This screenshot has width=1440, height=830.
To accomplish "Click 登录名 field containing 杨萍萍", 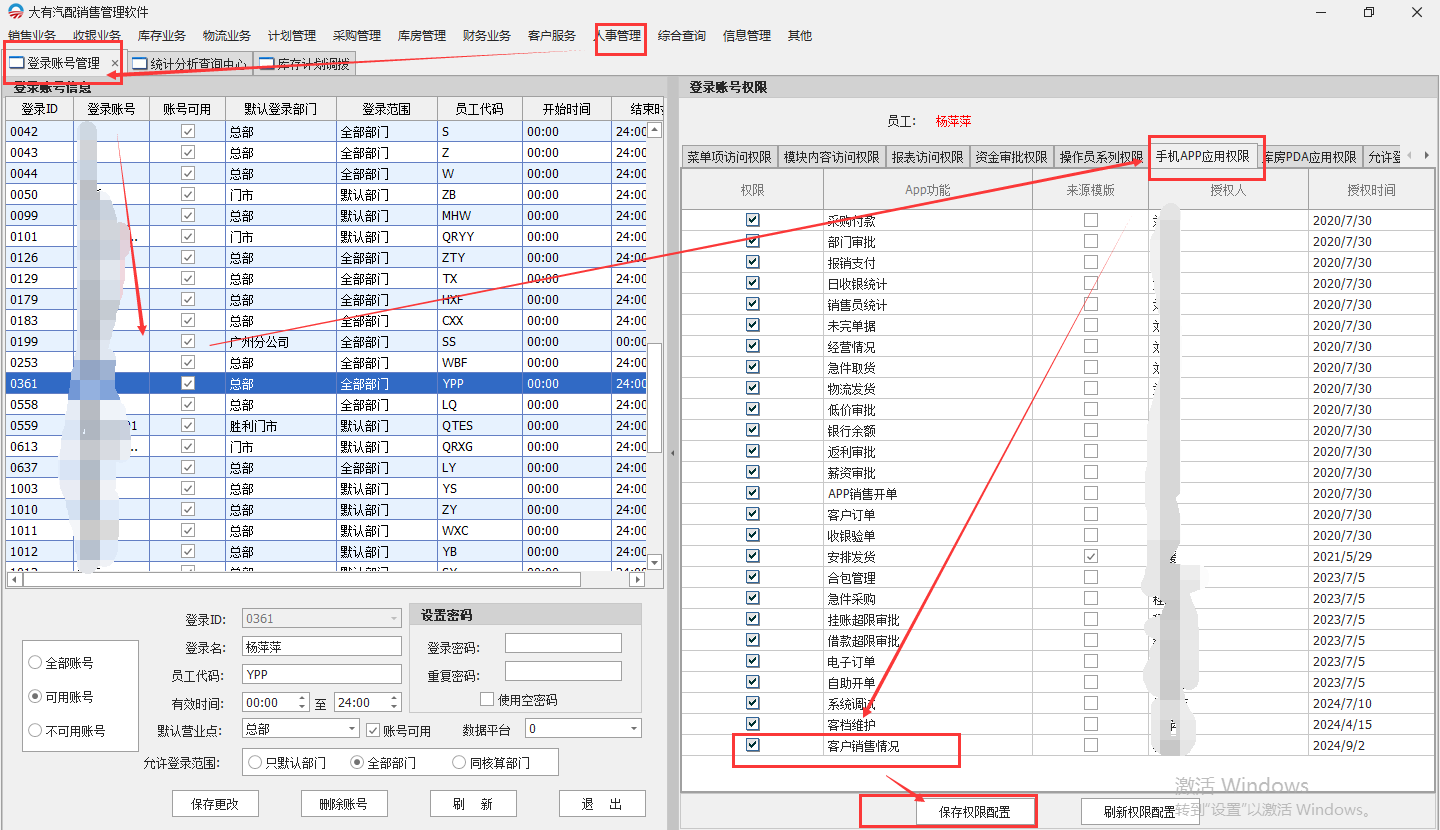I will [x=321, y=647].
